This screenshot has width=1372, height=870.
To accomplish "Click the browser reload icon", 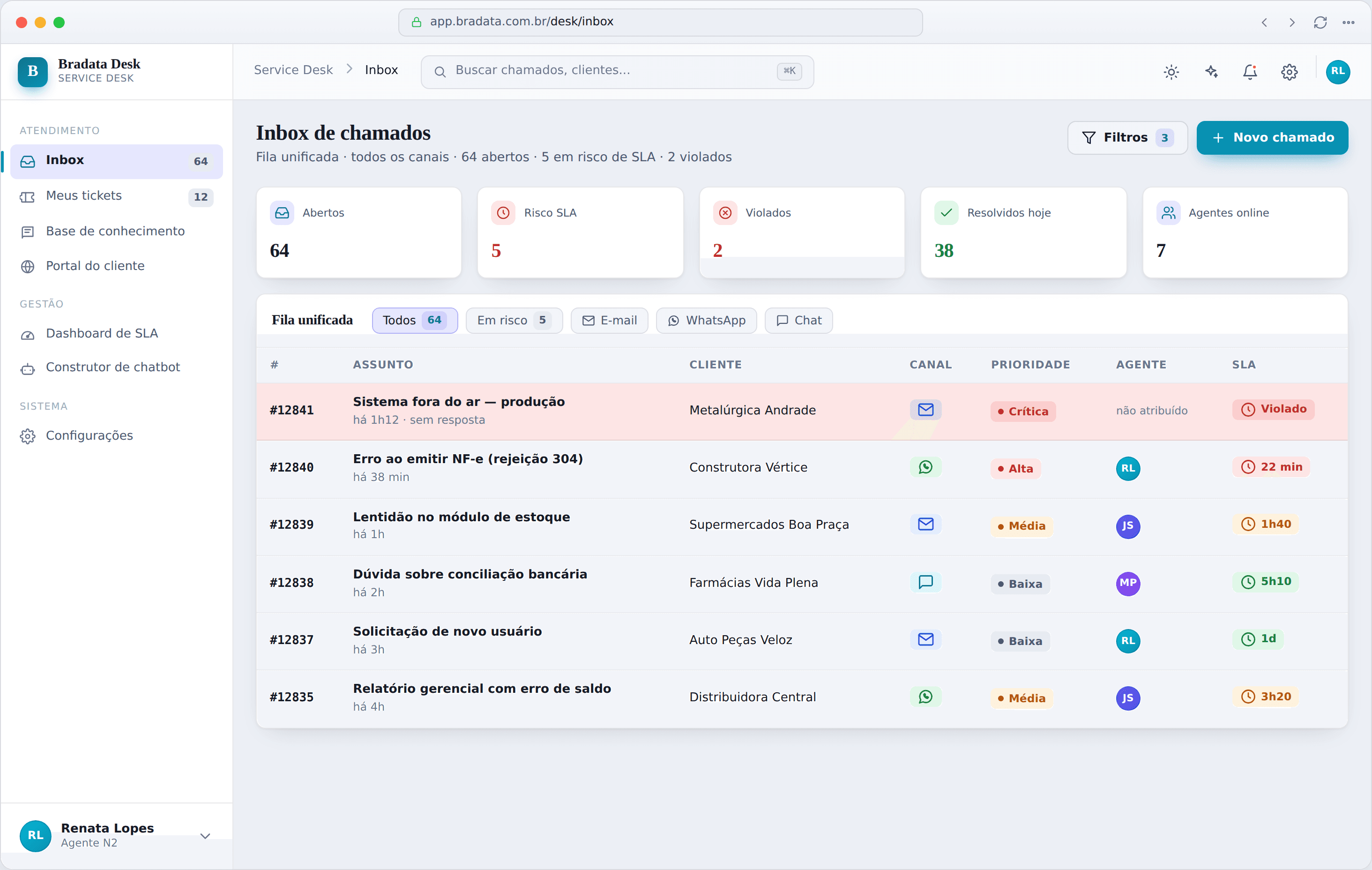I will pyautogui.click(x=1320, y=22).
